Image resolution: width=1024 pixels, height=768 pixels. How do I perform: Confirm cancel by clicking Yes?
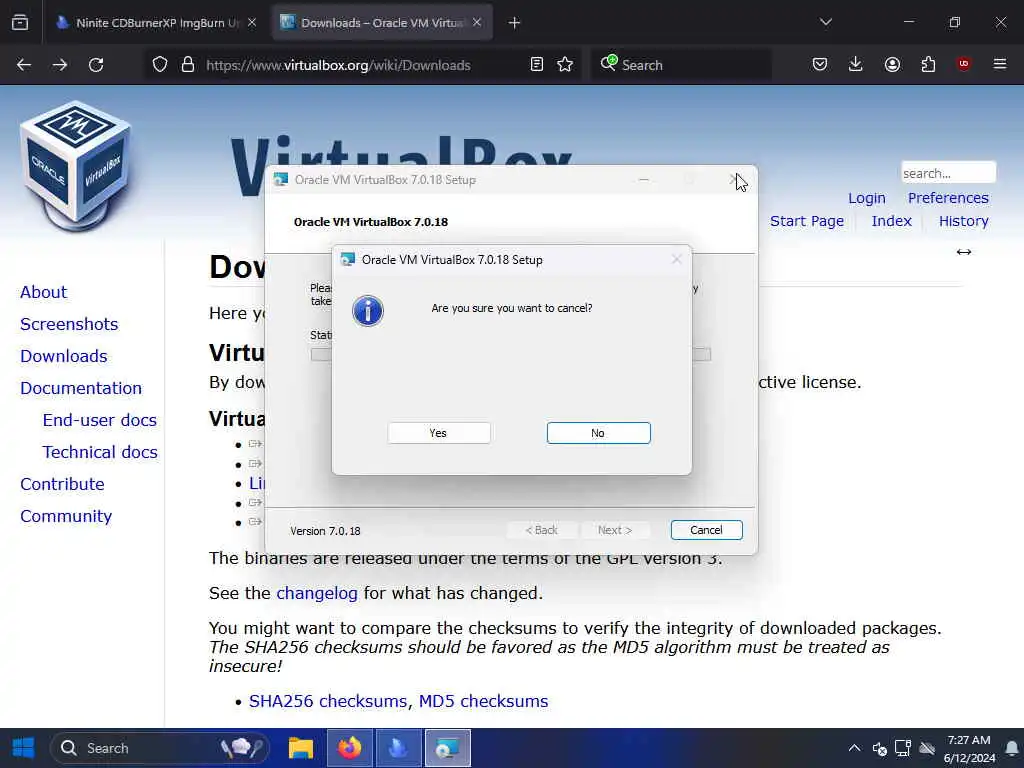438,433
